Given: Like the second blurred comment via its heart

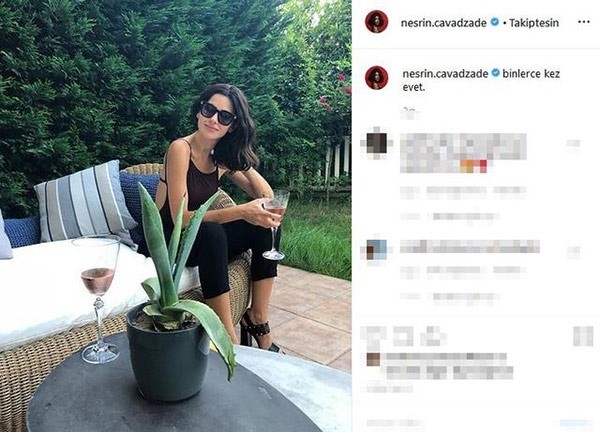Looking at the screenshot, I should (573, 252).
